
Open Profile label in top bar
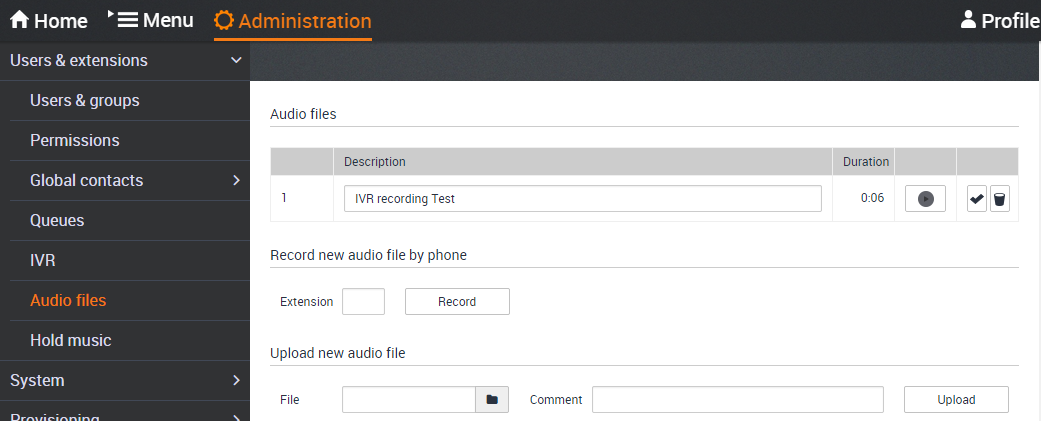click(1010, 21)
